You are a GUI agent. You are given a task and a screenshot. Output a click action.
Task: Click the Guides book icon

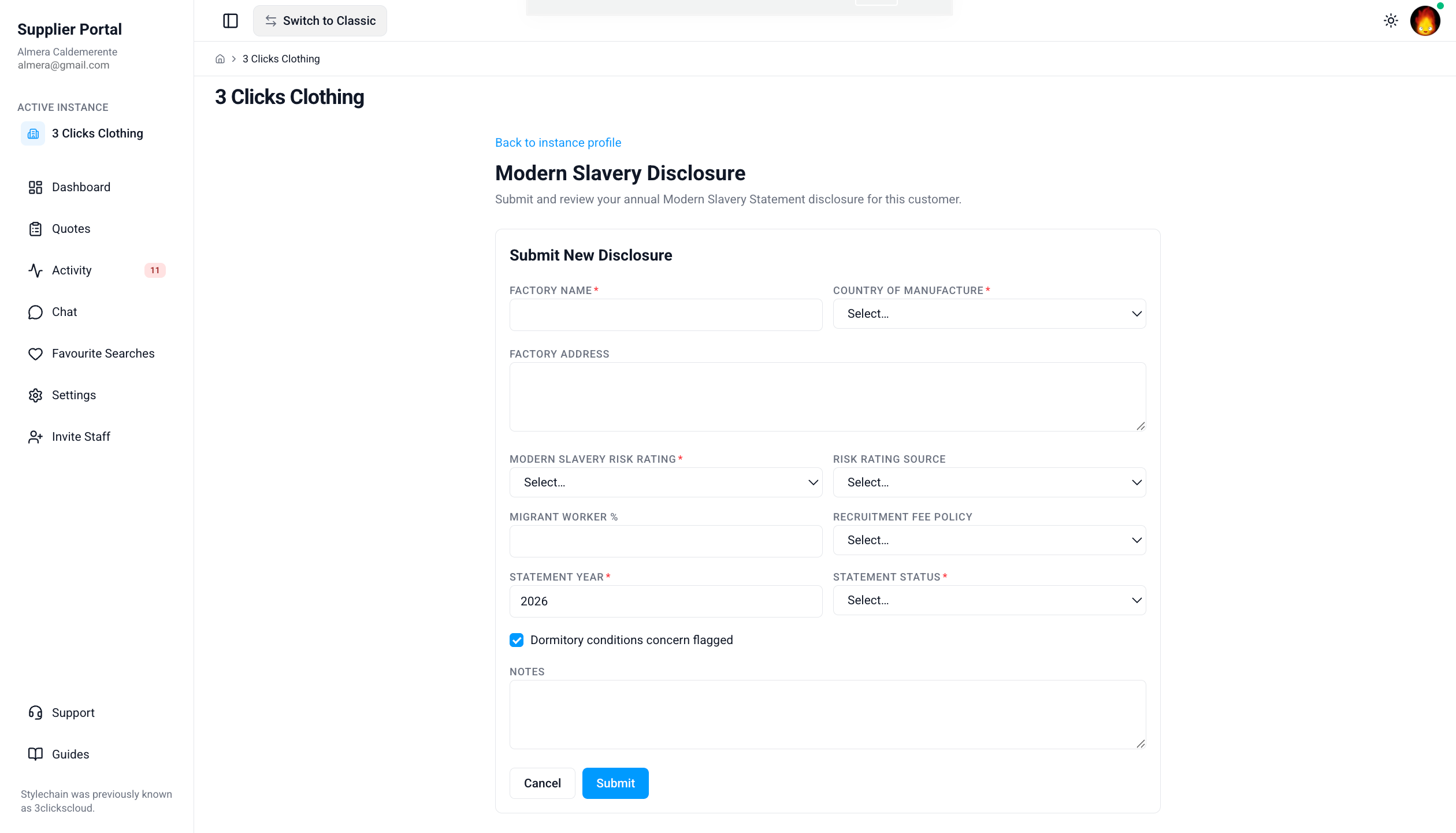[x=35, y=754]
